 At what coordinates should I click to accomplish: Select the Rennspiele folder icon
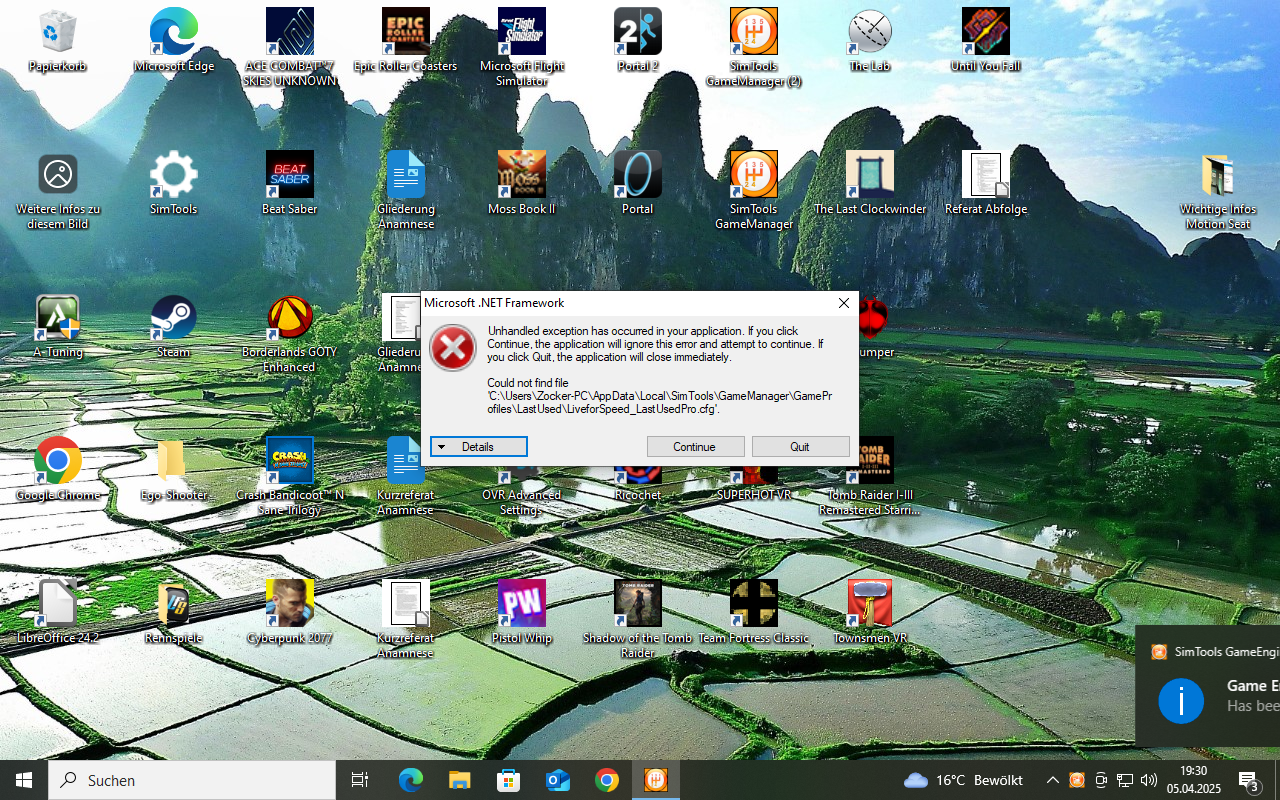click(174, 614)
